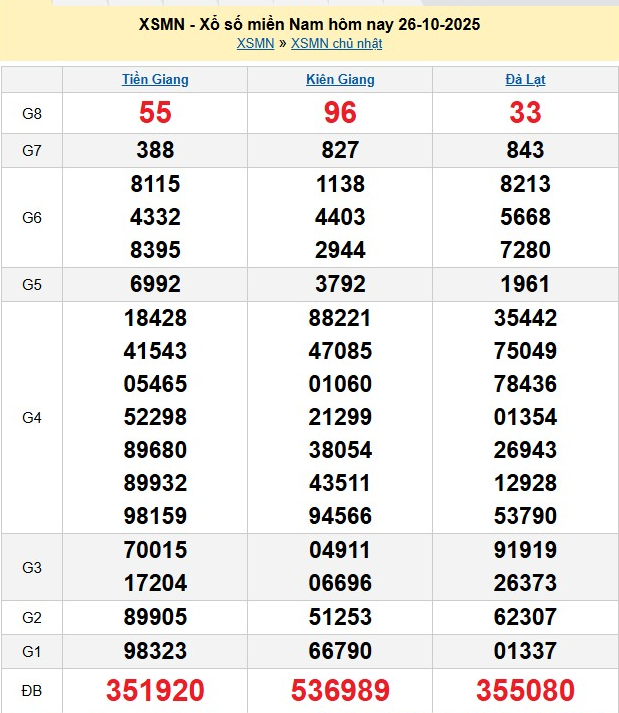Open the XSMN chủ nhật link
The image size is (619, 713).
(336, 43)
